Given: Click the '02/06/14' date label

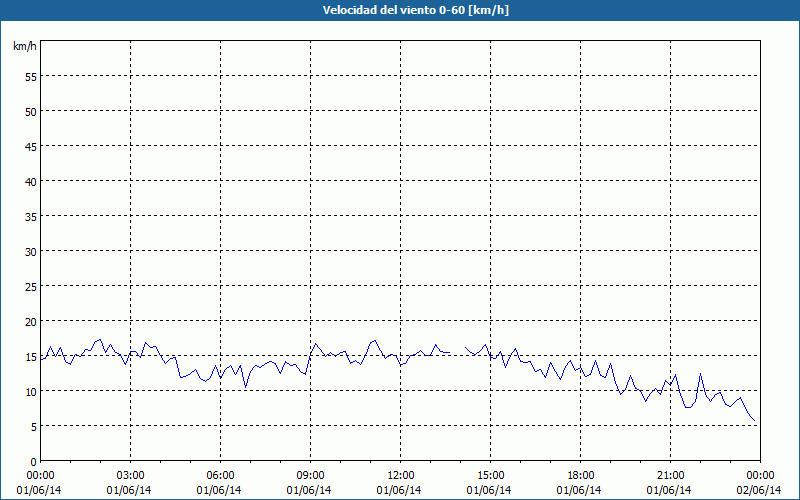Looking at the screenshot, I should point(759,490).
